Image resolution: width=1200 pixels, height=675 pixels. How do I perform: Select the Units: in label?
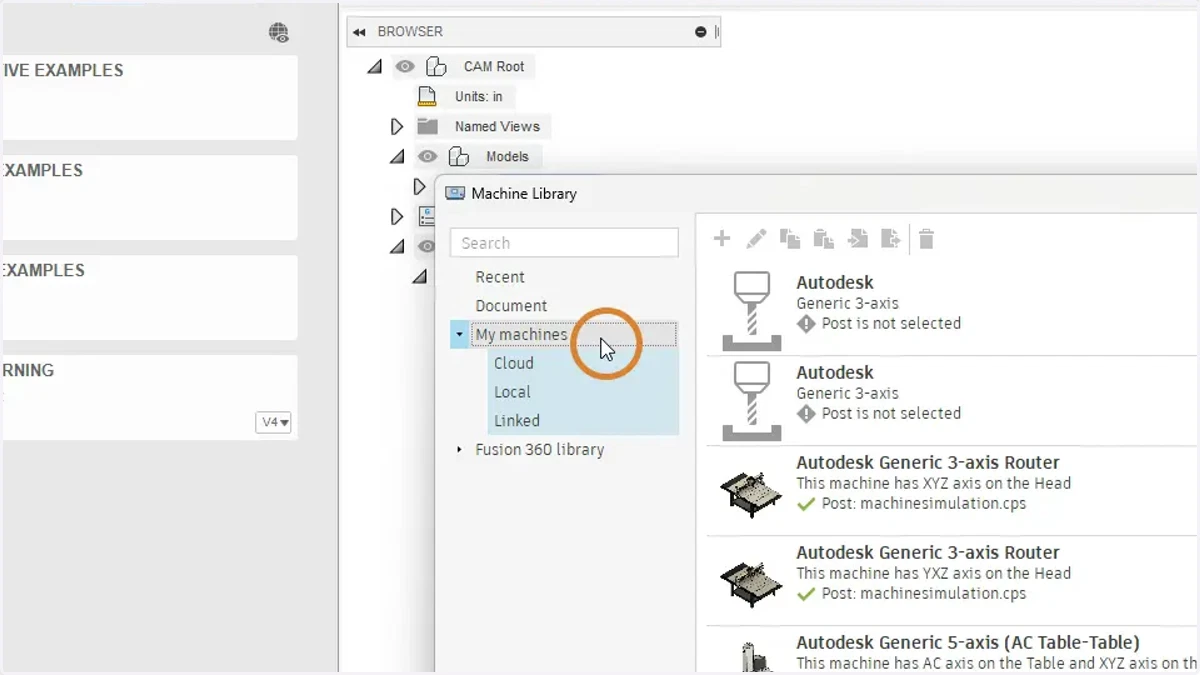[x=479, y=97]
